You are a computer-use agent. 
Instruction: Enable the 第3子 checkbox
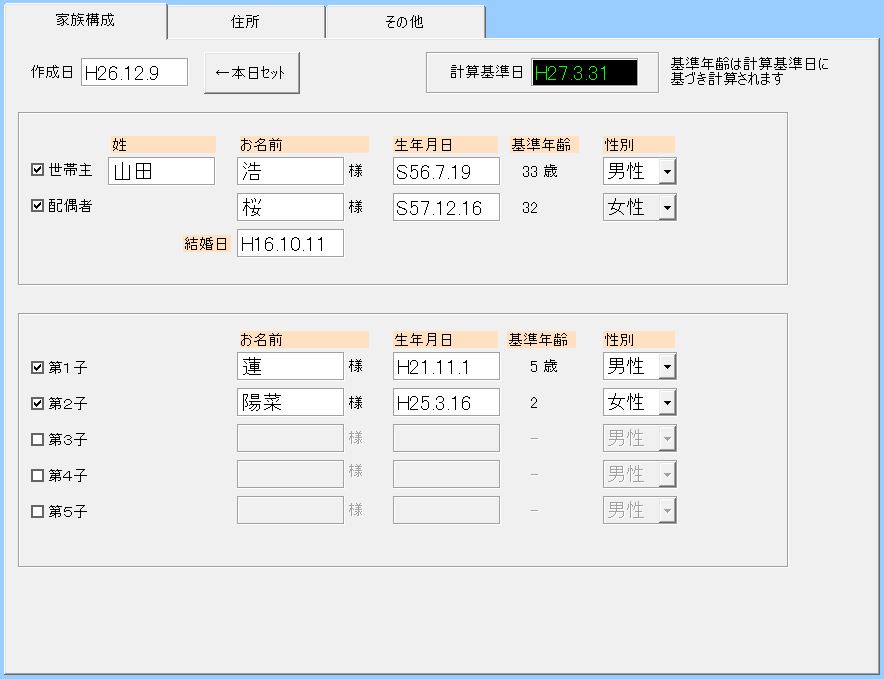pos(38,439)
